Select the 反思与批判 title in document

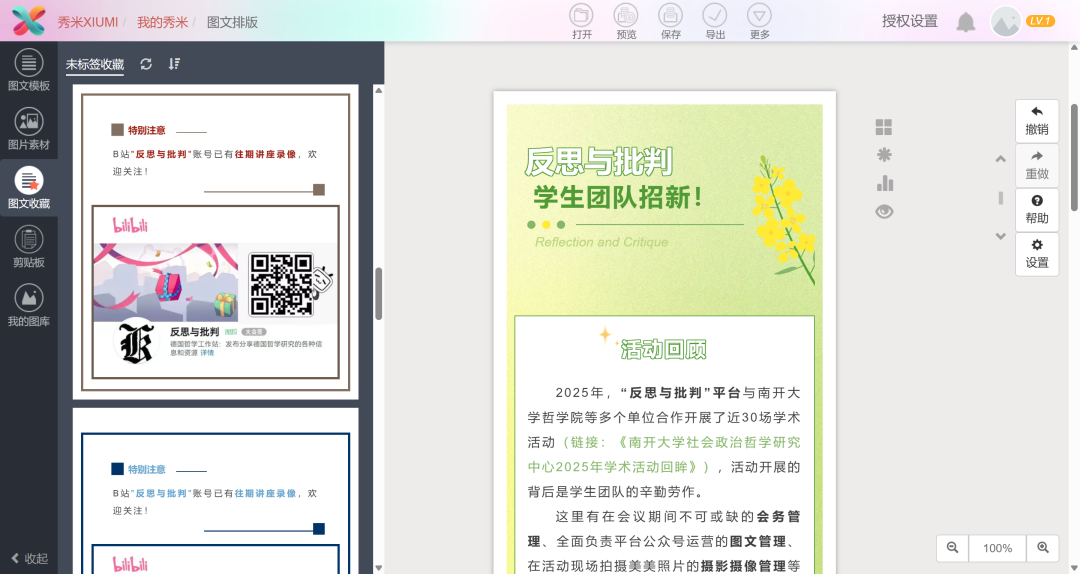(x=598, y=162)
